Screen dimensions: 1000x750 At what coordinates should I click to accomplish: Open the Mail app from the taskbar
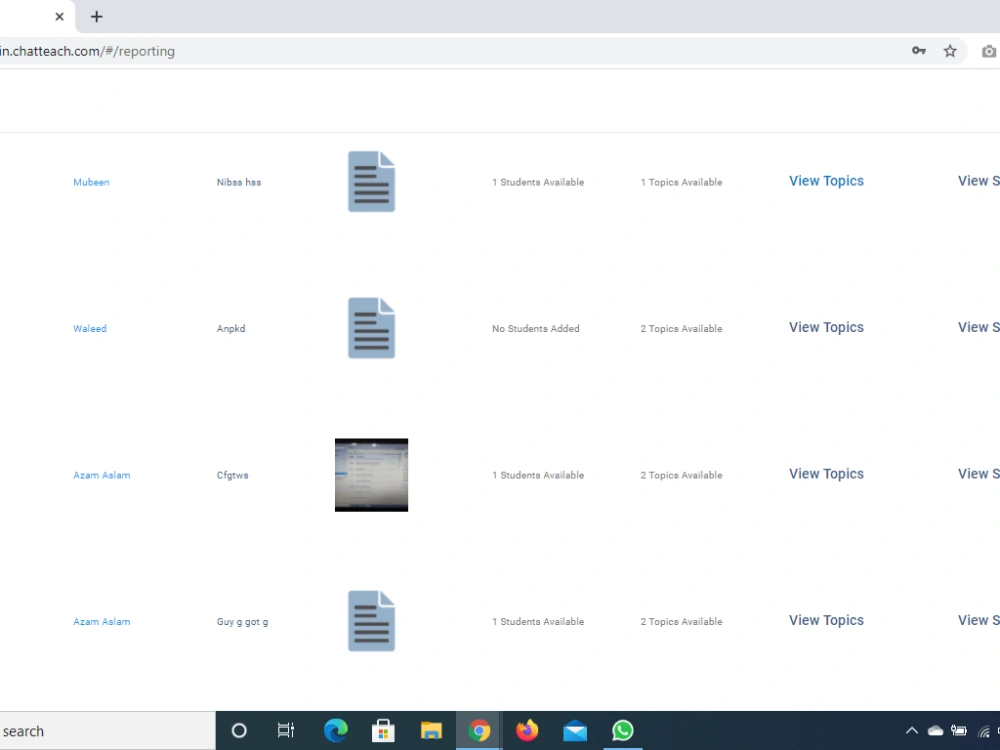tap(575, 730)
